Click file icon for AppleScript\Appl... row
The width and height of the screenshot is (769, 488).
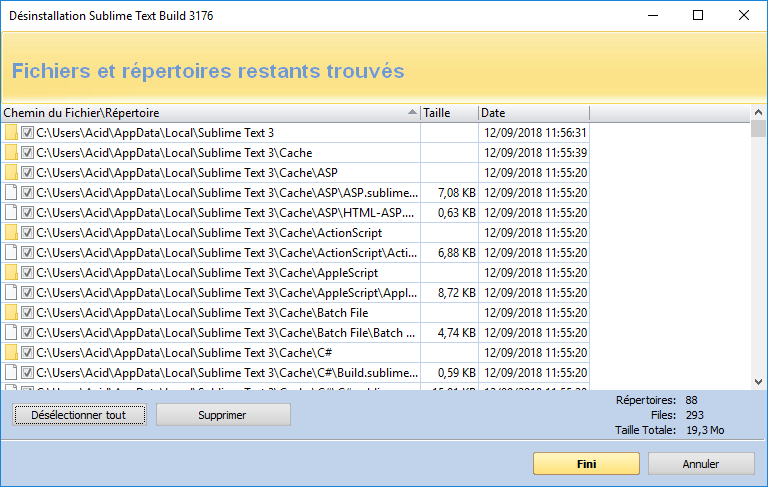click(x=11, y=293)
